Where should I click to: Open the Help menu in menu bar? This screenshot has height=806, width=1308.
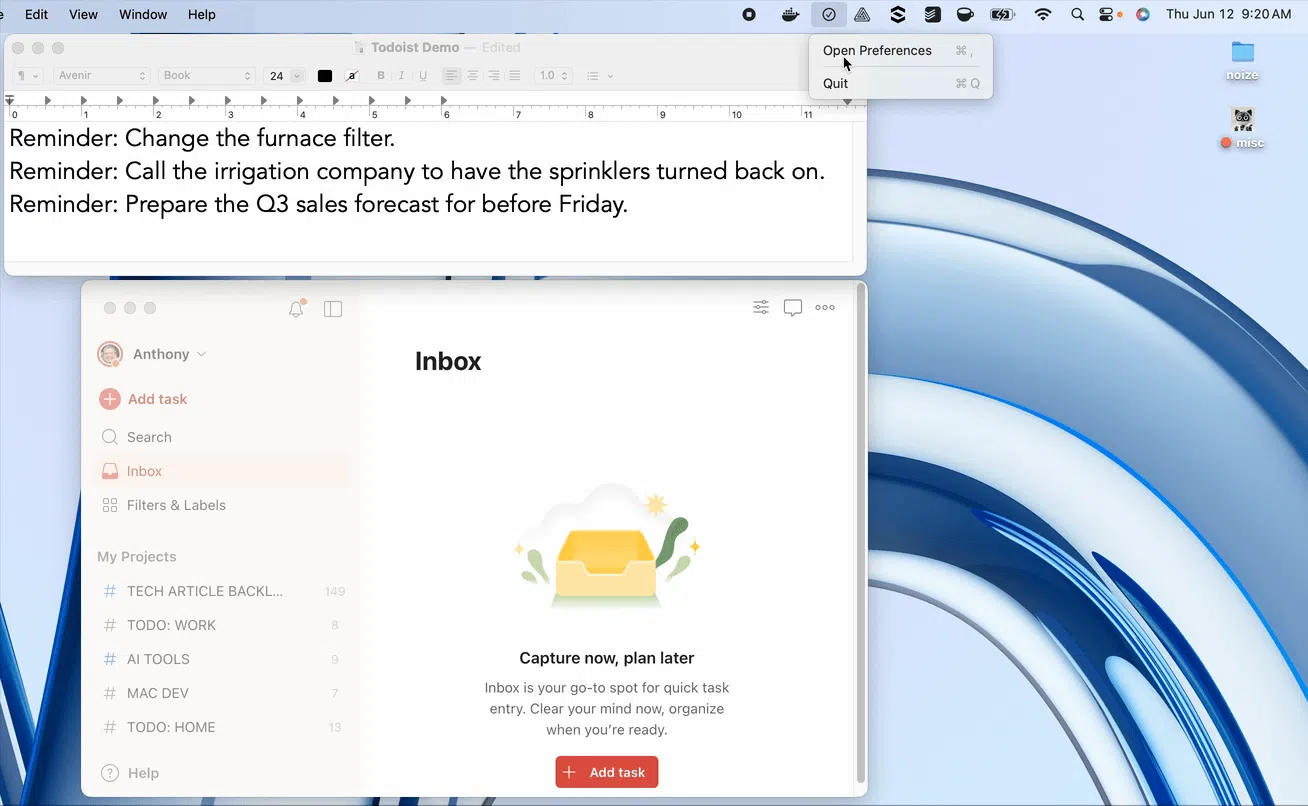coord(202,14)
